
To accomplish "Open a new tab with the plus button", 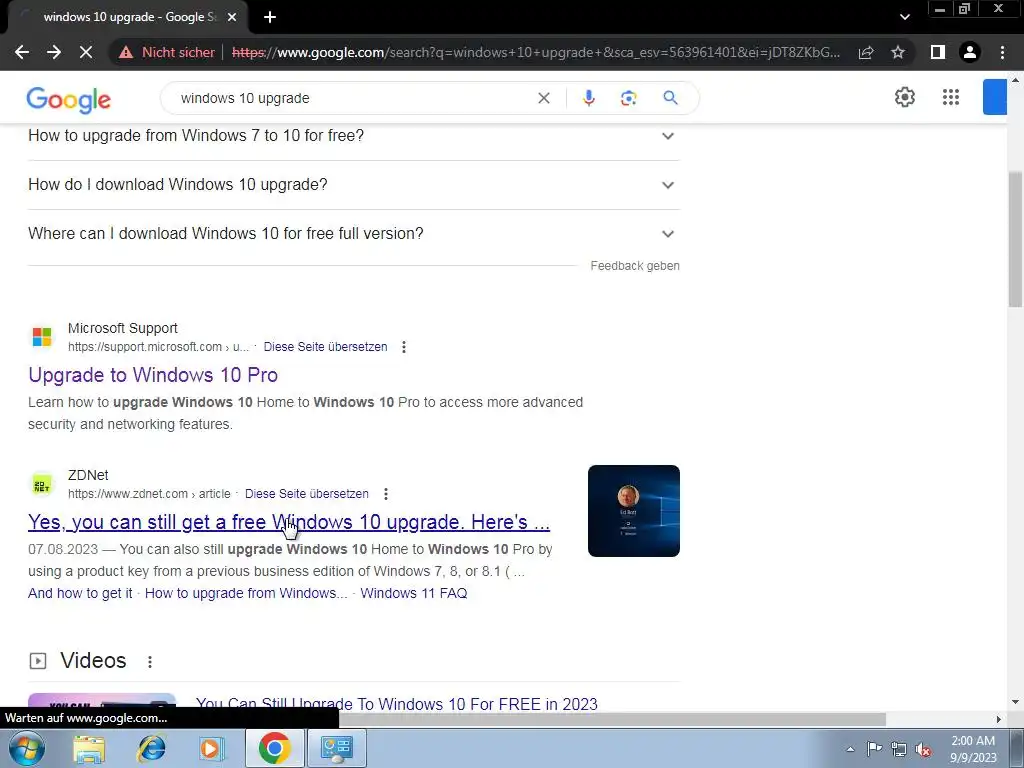I will coord(270,18).
